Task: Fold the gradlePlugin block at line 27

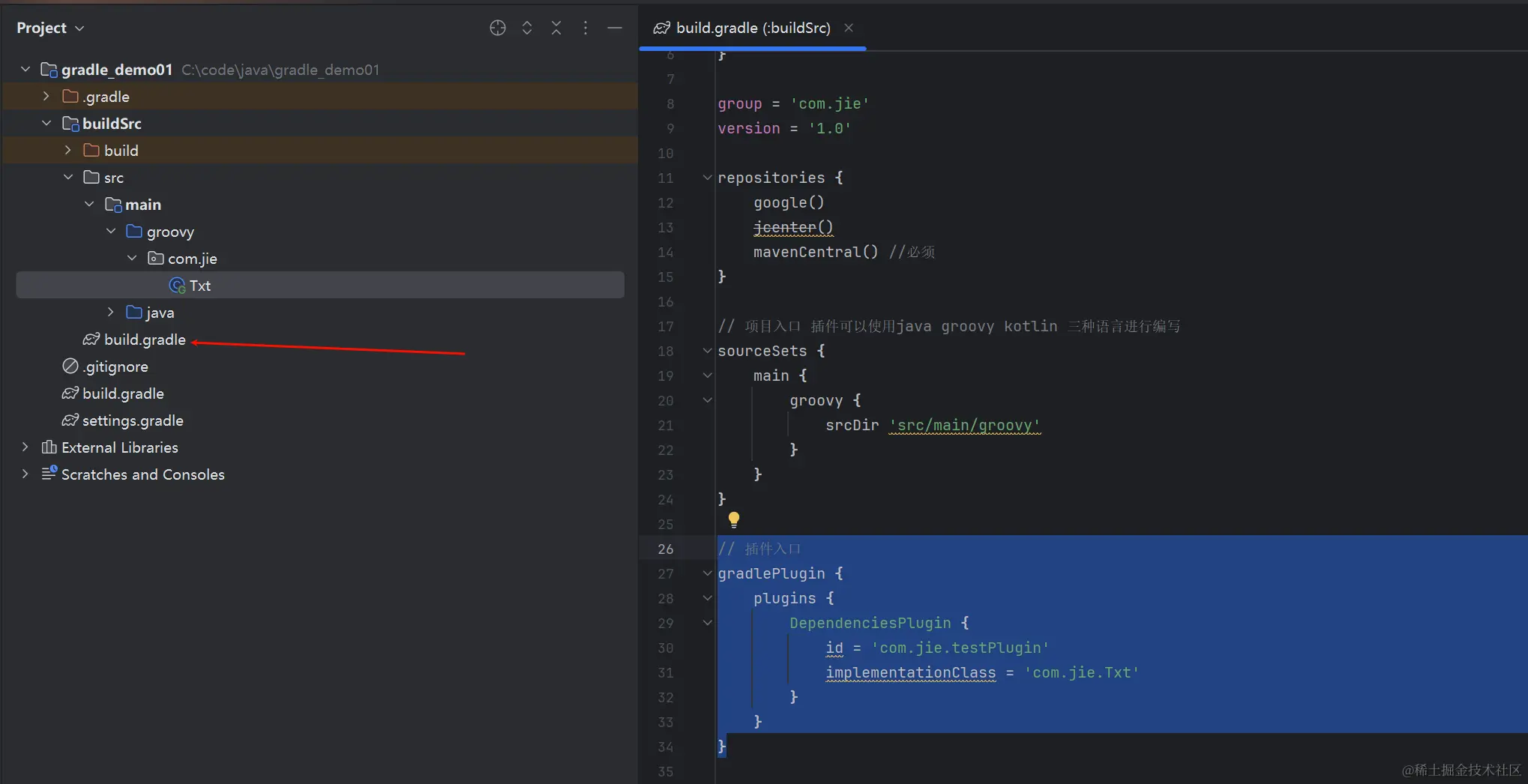Action: tap(707, 573)
